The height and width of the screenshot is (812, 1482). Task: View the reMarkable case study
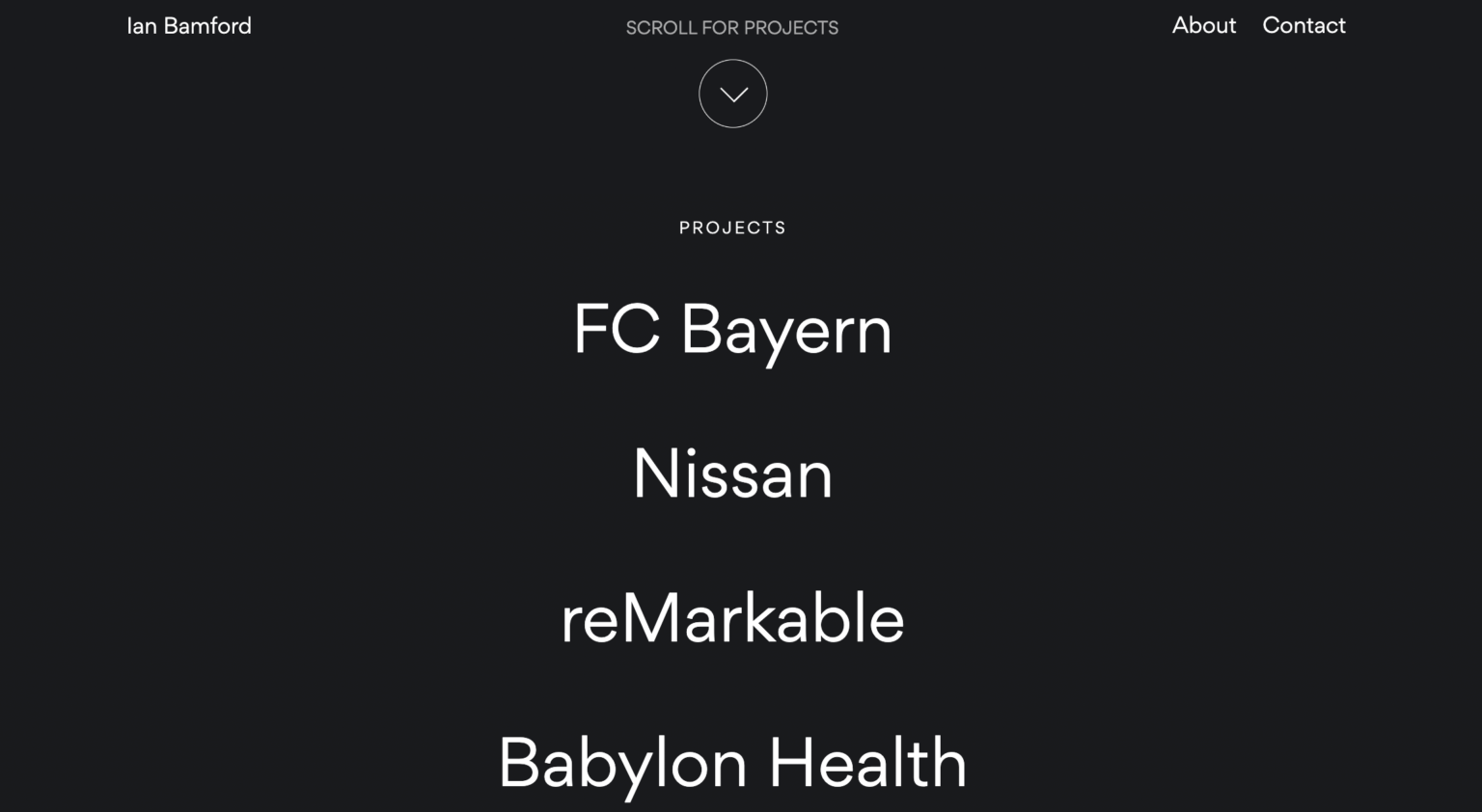(x=732, y=619)
